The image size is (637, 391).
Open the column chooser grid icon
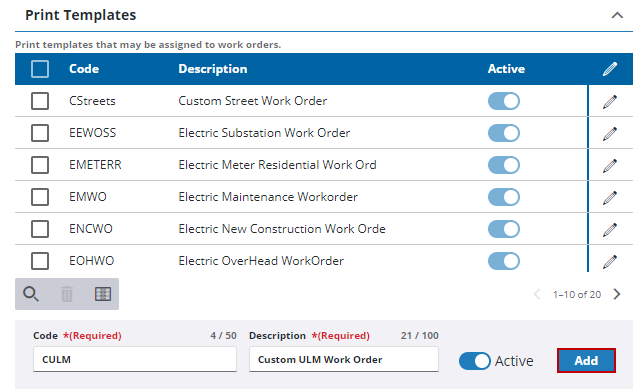(103, 294)
